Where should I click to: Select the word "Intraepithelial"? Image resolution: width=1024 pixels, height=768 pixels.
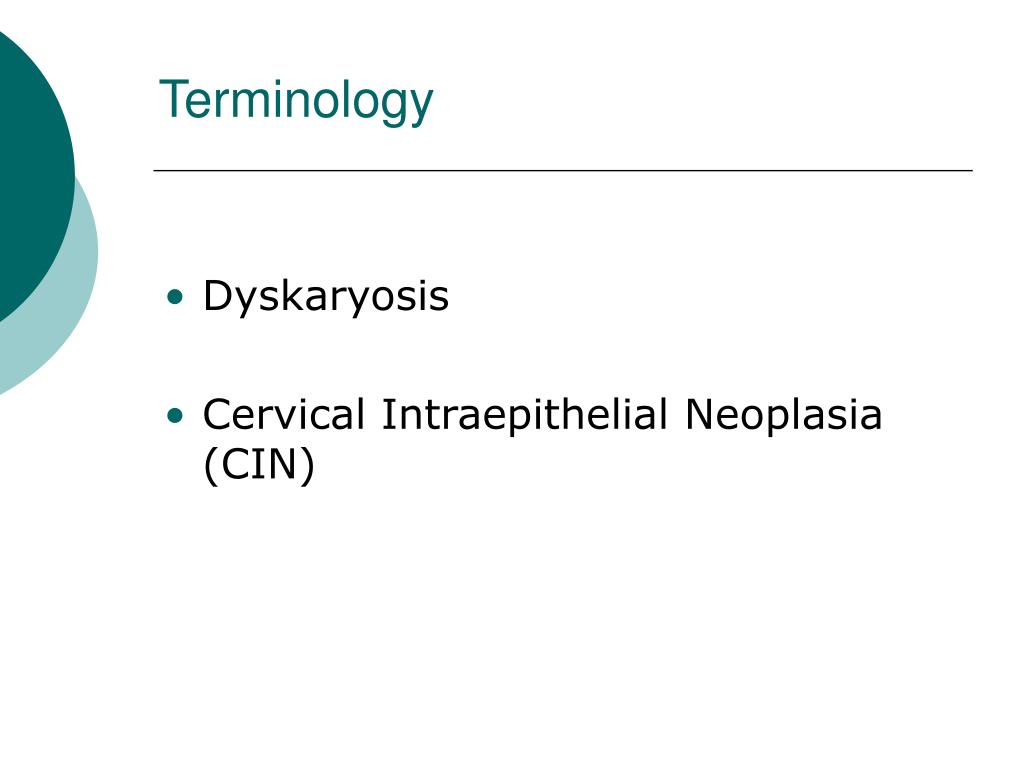pyautogui.click(x=524, y=415)
